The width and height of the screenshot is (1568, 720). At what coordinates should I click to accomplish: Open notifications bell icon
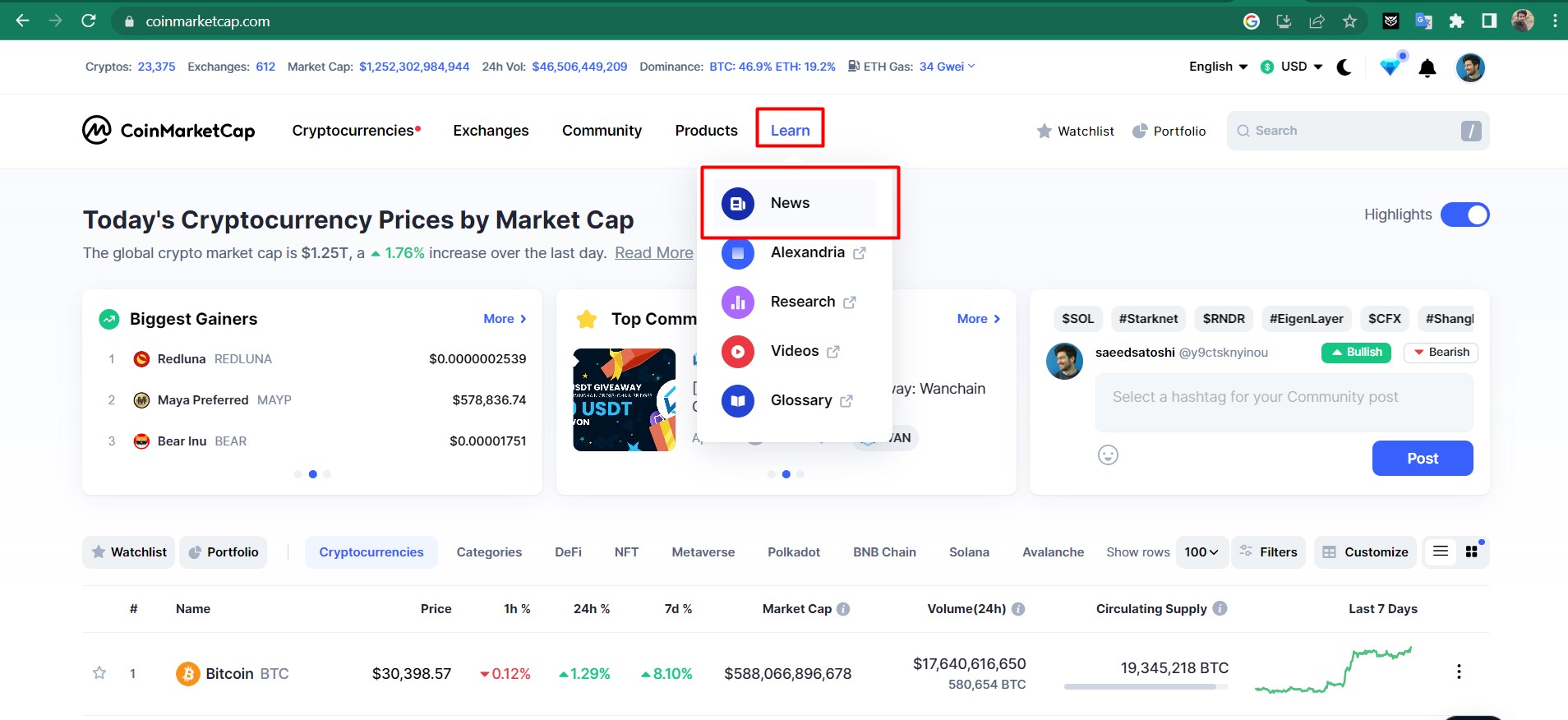pyautogui.click(x=1427, y=68)
